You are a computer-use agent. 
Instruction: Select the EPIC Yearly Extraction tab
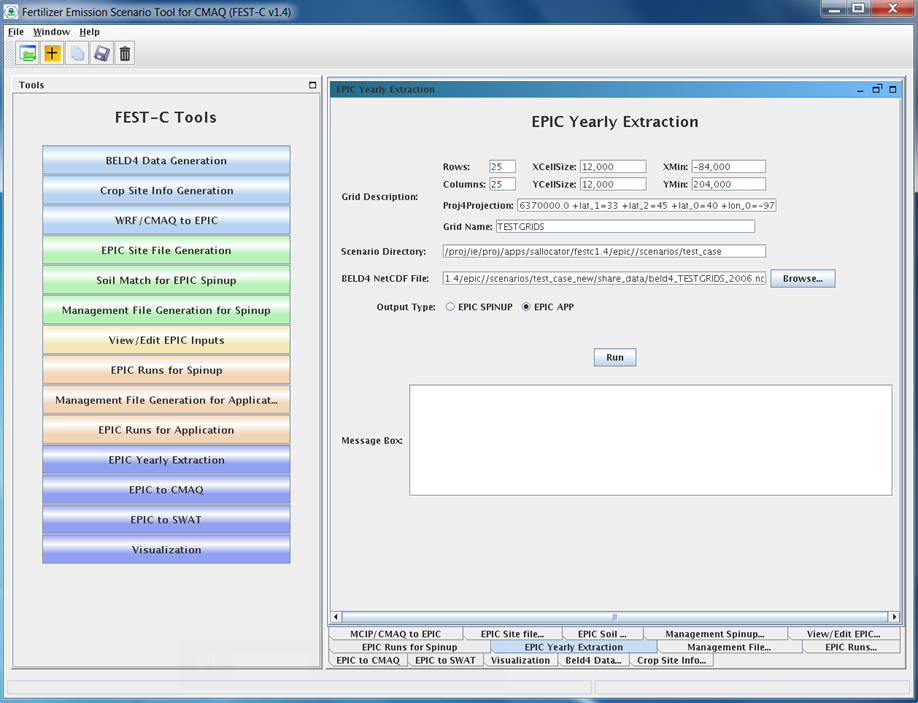coord(574,647)
